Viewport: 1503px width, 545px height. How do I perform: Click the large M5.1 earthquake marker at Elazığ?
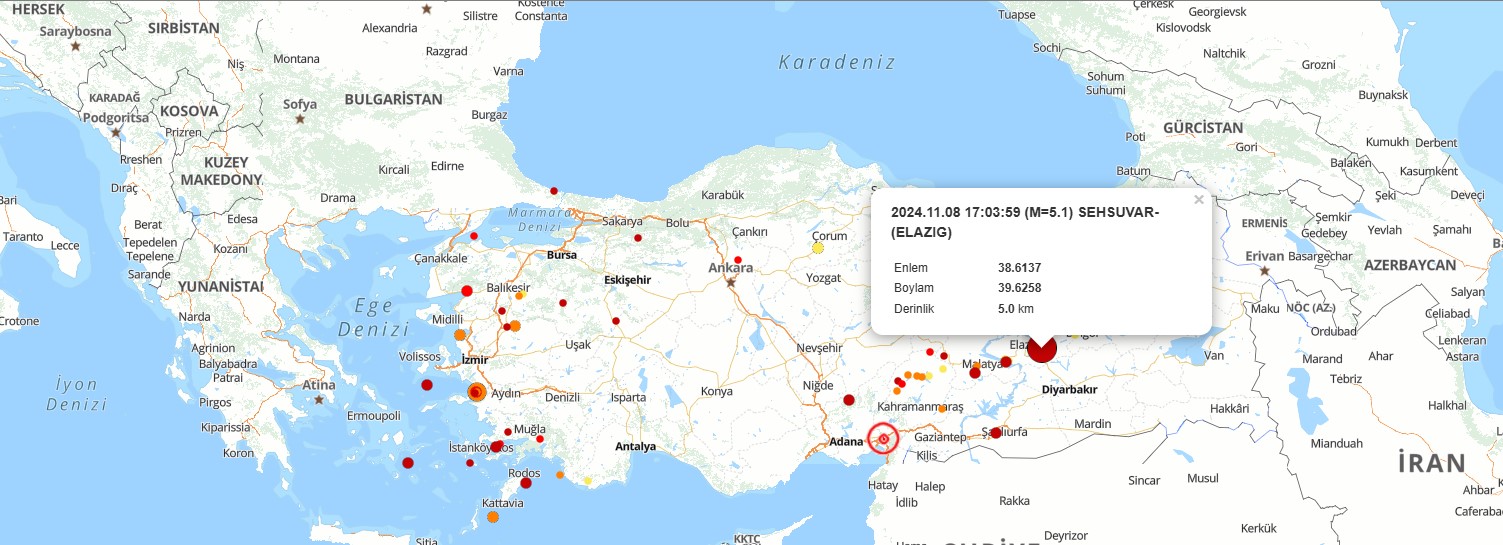pos(1041,348)
